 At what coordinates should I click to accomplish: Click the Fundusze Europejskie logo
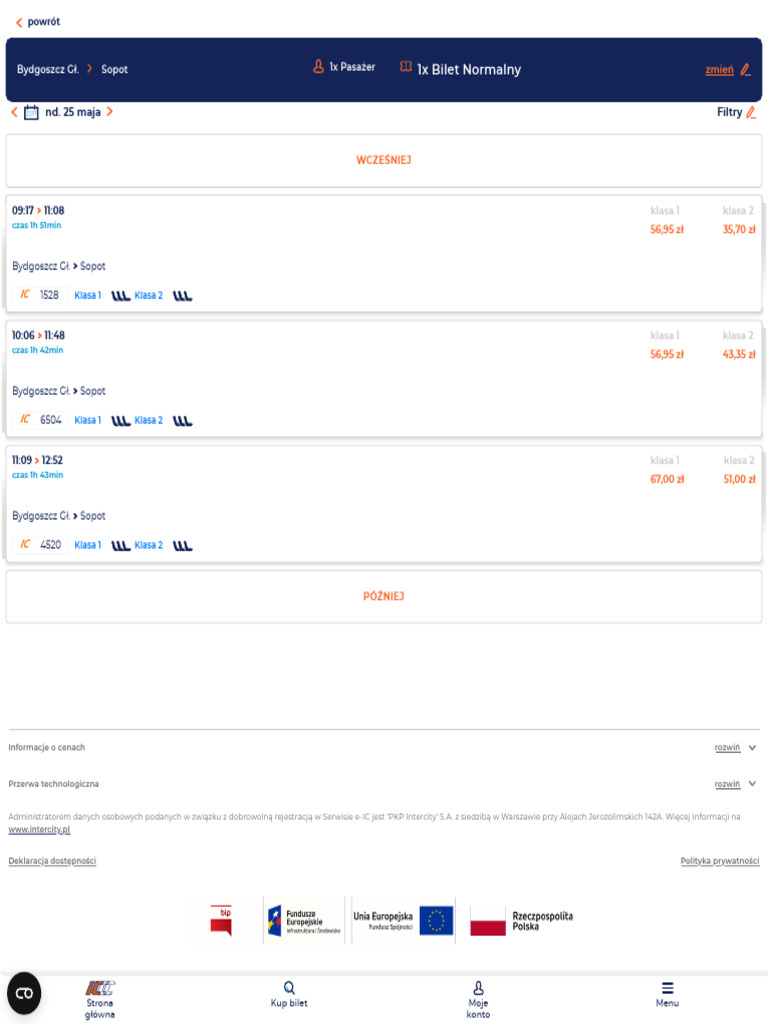point(304,921)
